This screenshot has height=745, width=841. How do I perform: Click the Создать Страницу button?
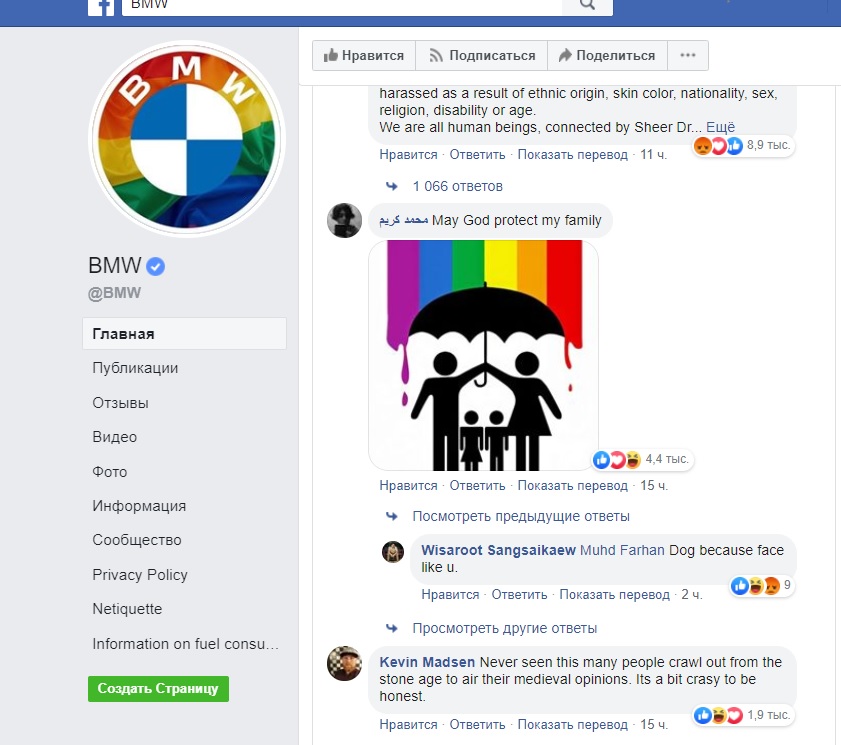coord(158,689)
